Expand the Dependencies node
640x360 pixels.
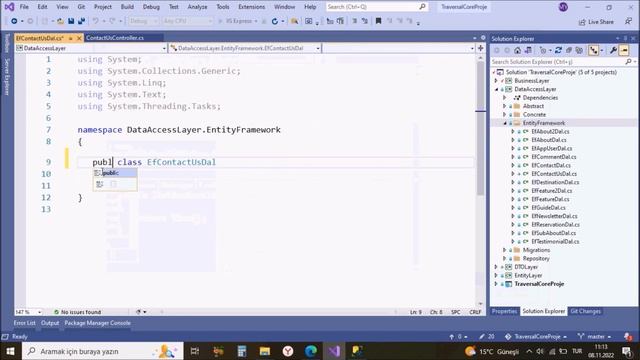(505, 98)
